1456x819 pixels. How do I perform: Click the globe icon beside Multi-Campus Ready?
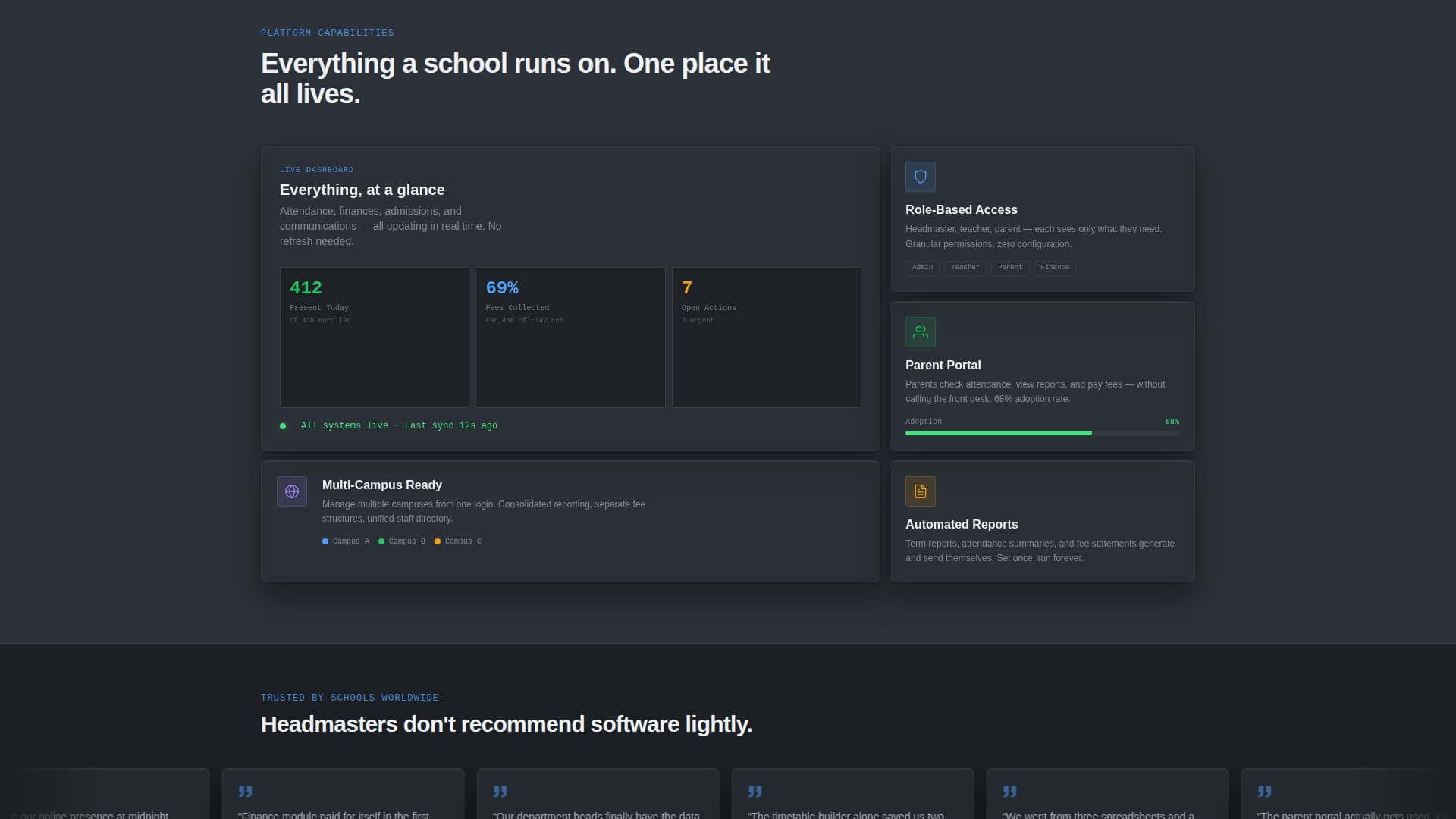292,491
